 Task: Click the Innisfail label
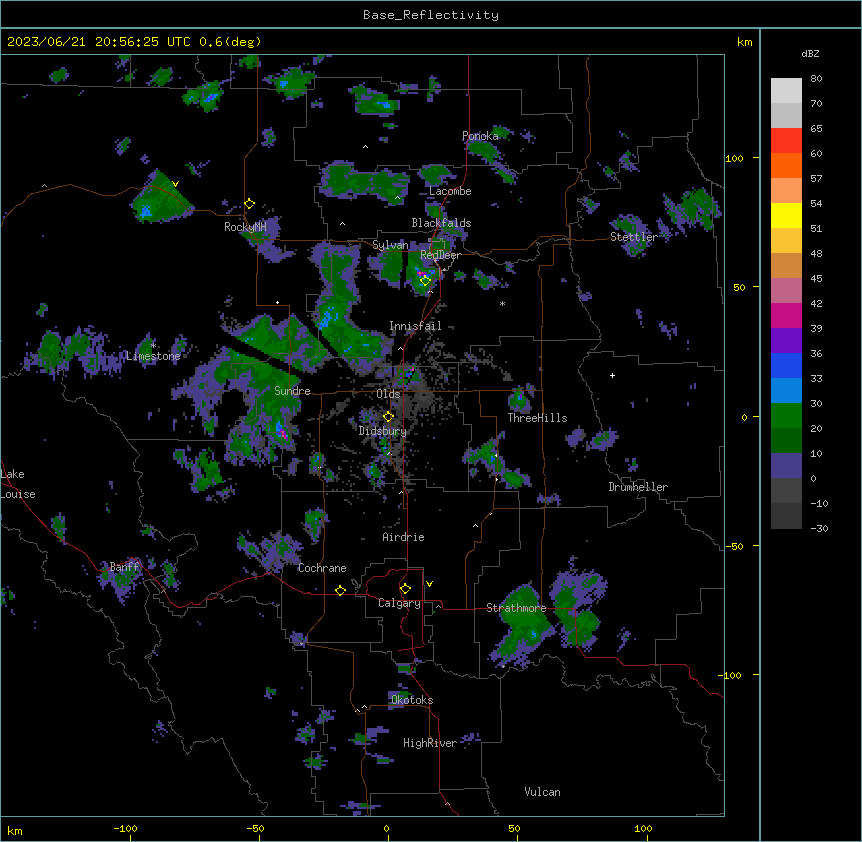[x=415, y=326]
